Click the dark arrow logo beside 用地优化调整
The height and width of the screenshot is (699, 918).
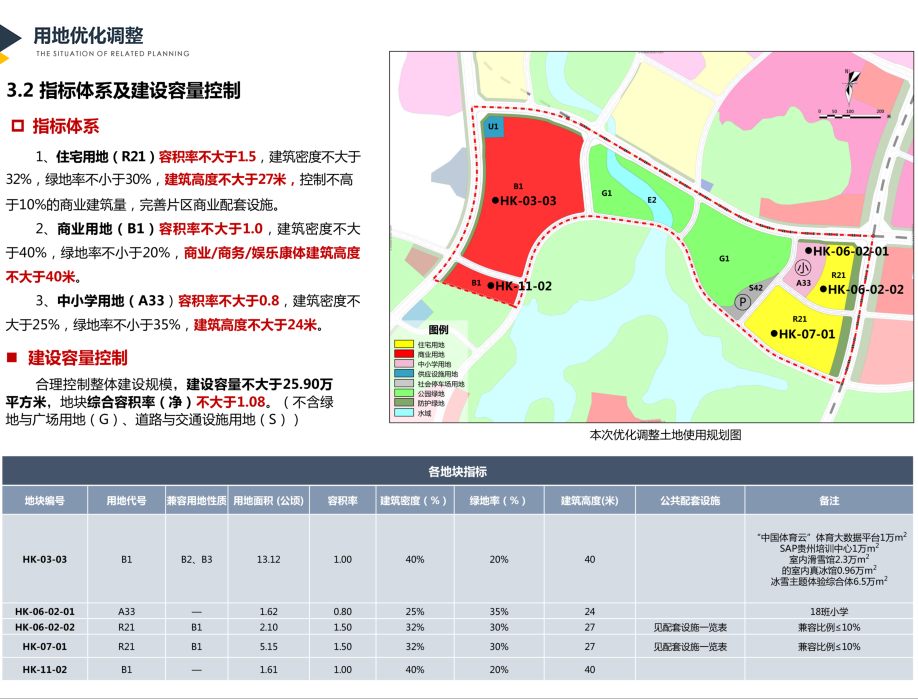pos(10,39)
